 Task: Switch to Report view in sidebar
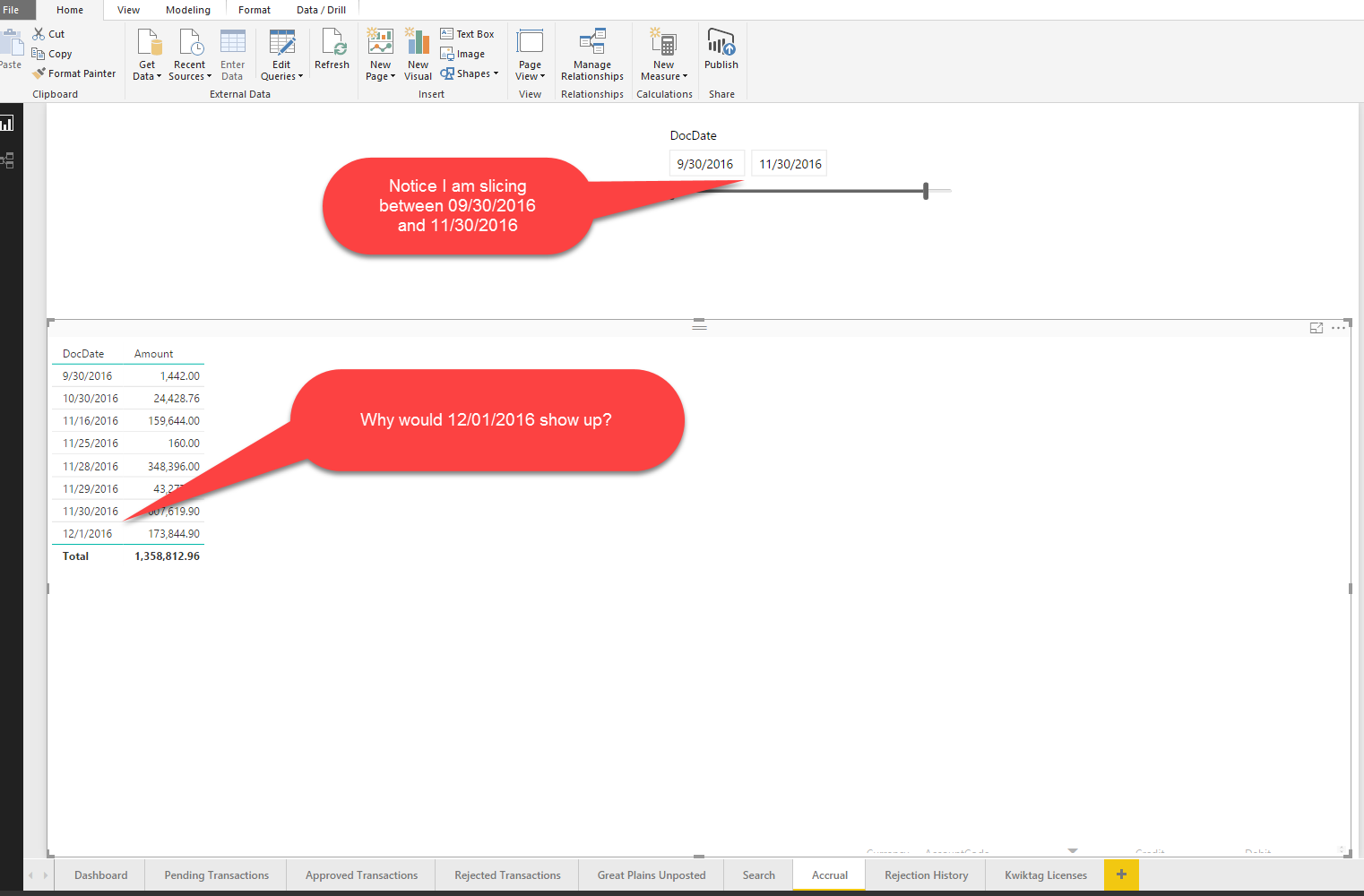7,123
